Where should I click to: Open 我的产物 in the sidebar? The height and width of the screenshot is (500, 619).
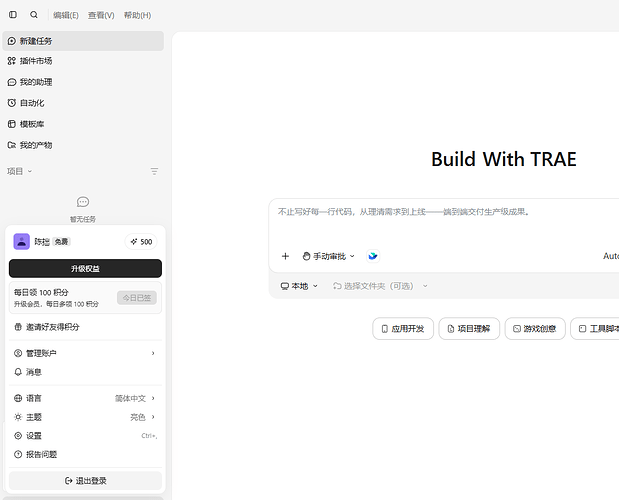[83, 145]
